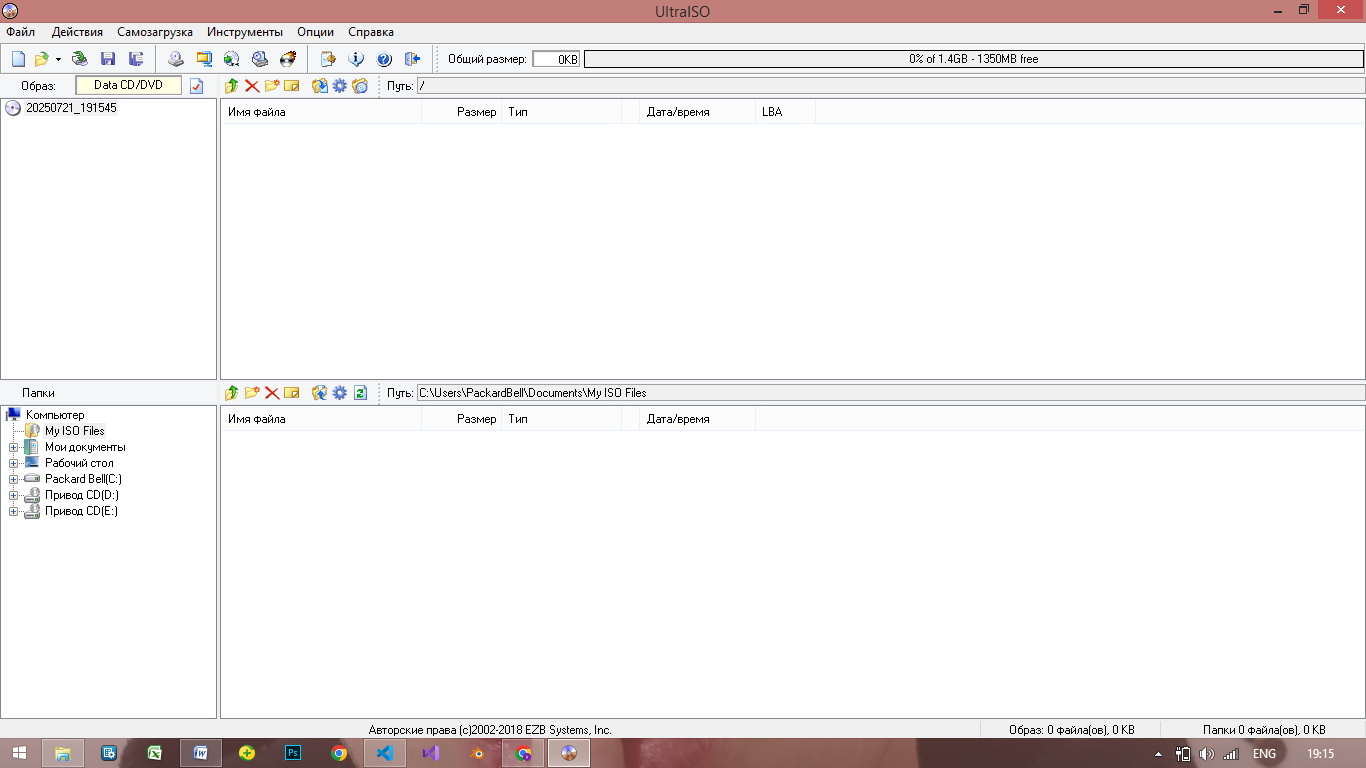Click the red X delete icon in image pane

point(252,86)
